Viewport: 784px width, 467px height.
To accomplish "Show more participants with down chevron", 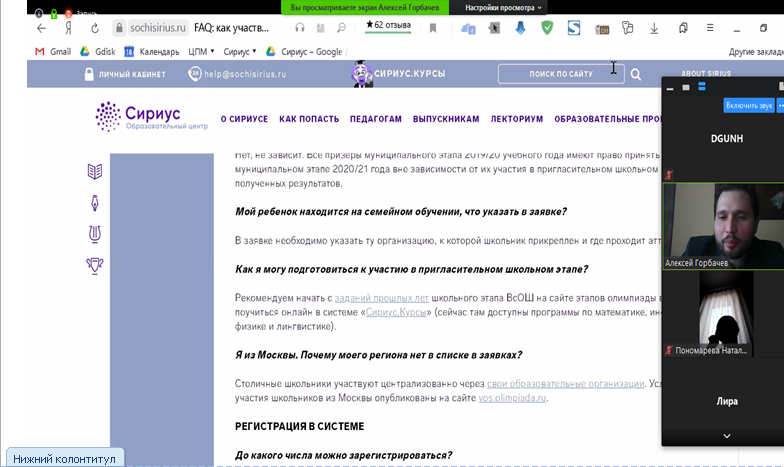I will tap(726, 436).
